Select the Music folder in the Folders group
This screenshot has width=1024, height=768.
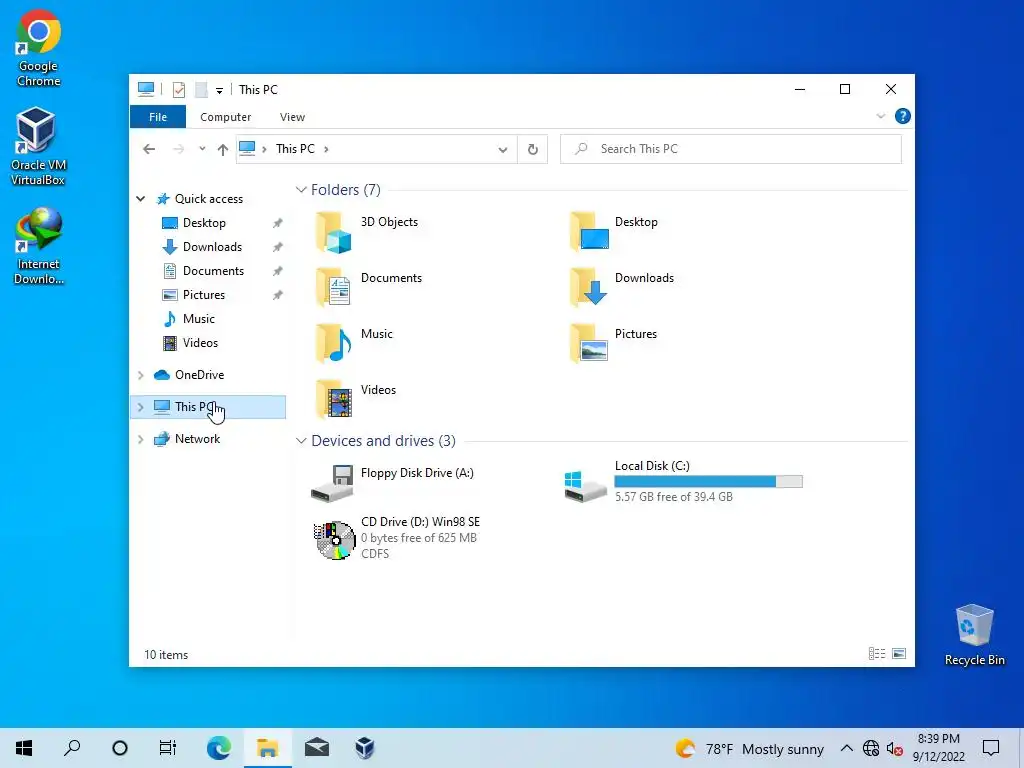354,344
